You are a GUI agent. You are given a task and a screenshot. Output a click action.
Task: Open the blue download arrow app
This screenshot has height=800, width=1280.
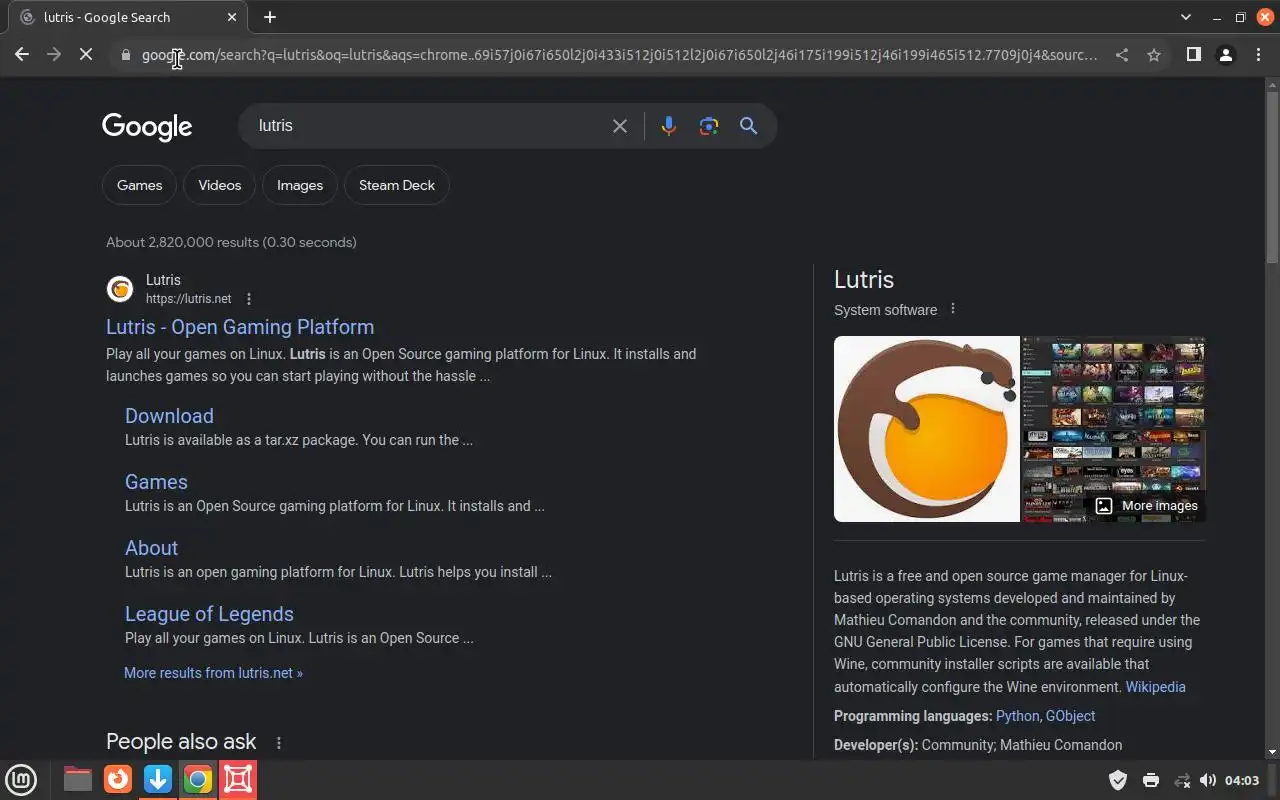(158, 779)
